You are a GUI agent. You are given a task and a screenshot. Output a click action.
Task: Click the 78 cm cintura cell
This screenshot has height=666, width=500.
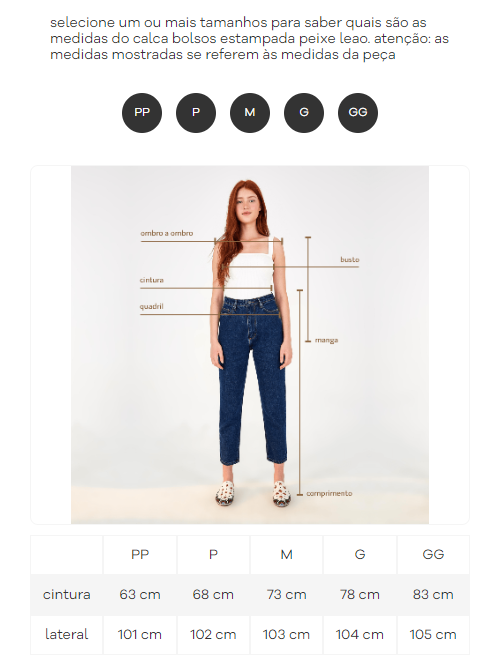click(x=359, y=594)
